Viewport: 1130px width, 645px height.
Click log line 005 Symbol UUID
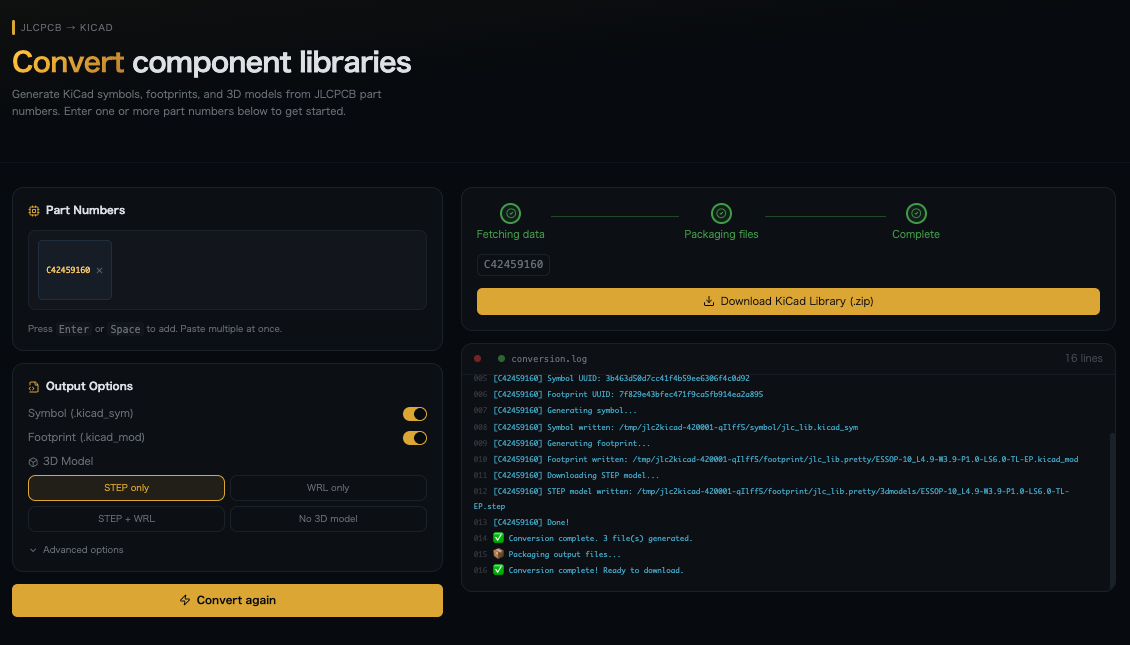621,378
